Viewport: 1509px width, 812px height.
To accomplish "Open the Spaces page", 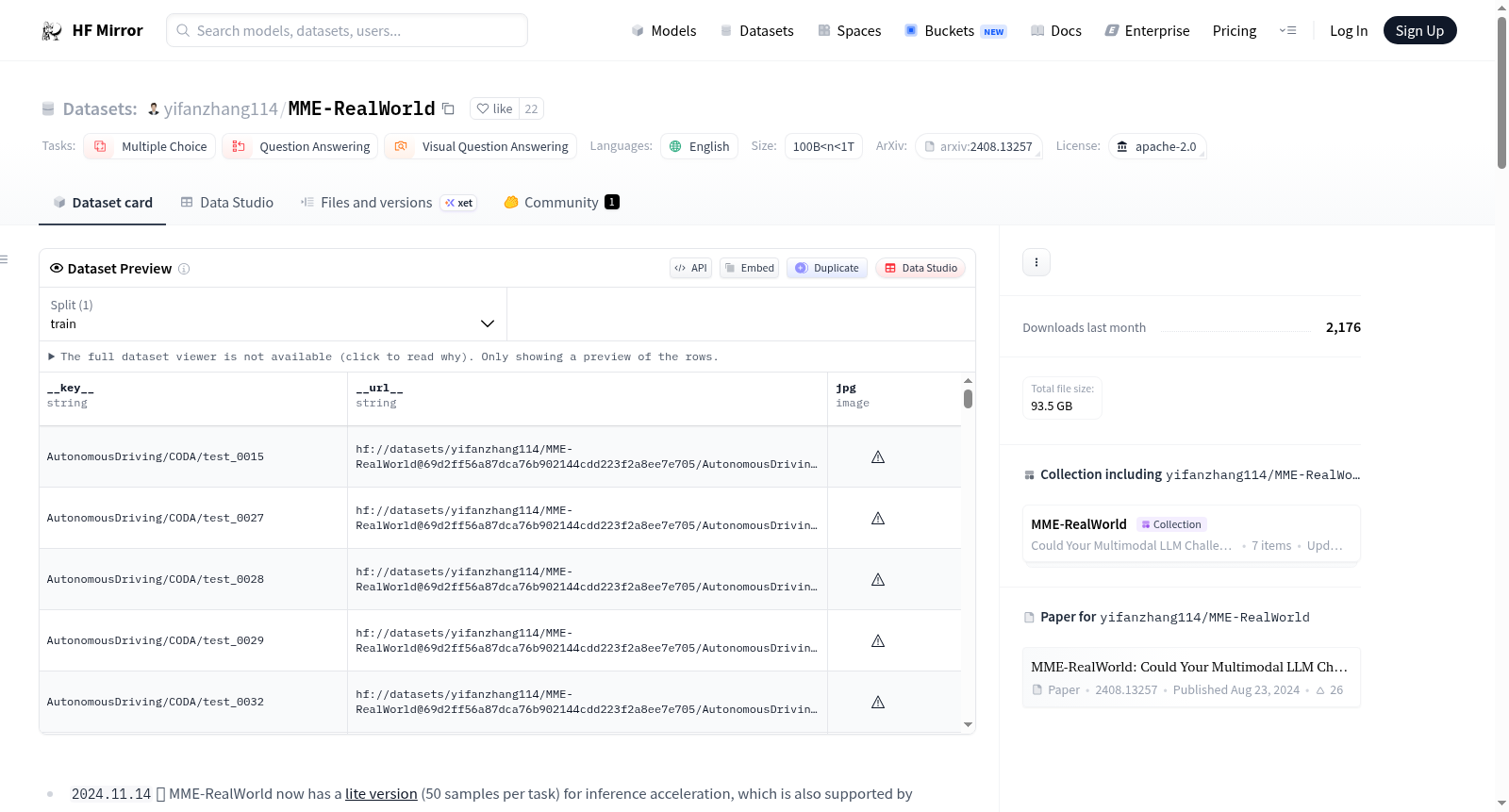I will coord(849,31).
